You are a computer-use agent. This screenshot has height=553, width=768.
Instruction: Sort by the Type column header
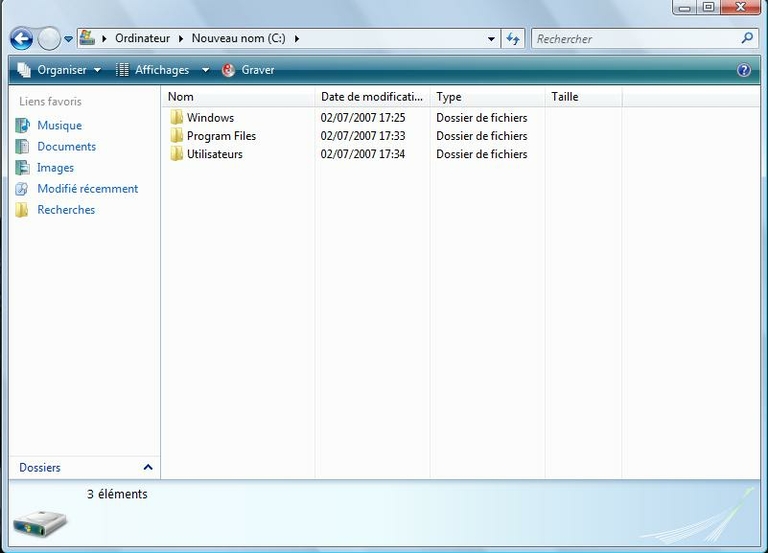coord(487,97)
